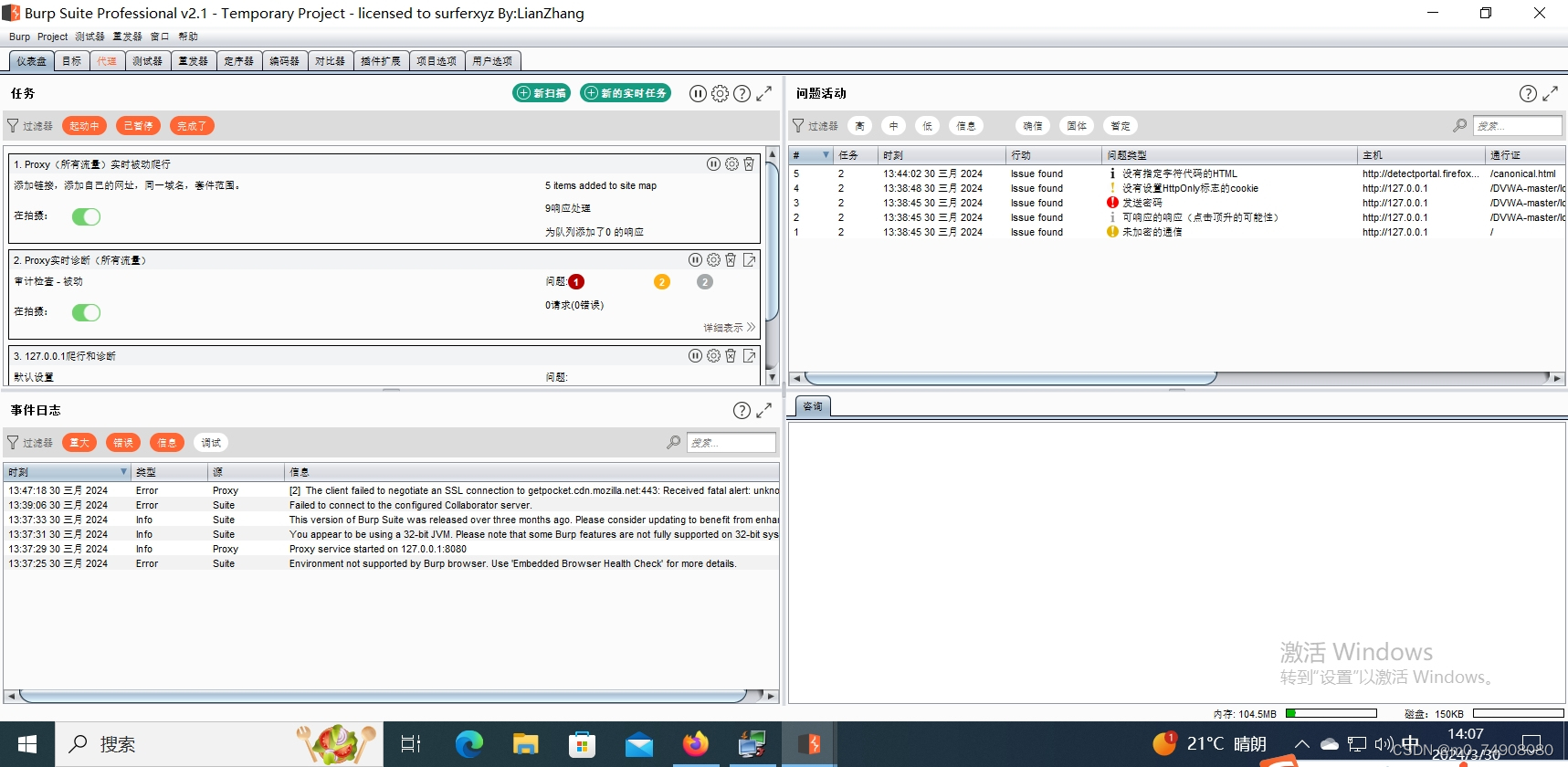This screenshot has height=767, width=1568.
Task: Switch to the 目标 tab
Action: click(72, 61)
